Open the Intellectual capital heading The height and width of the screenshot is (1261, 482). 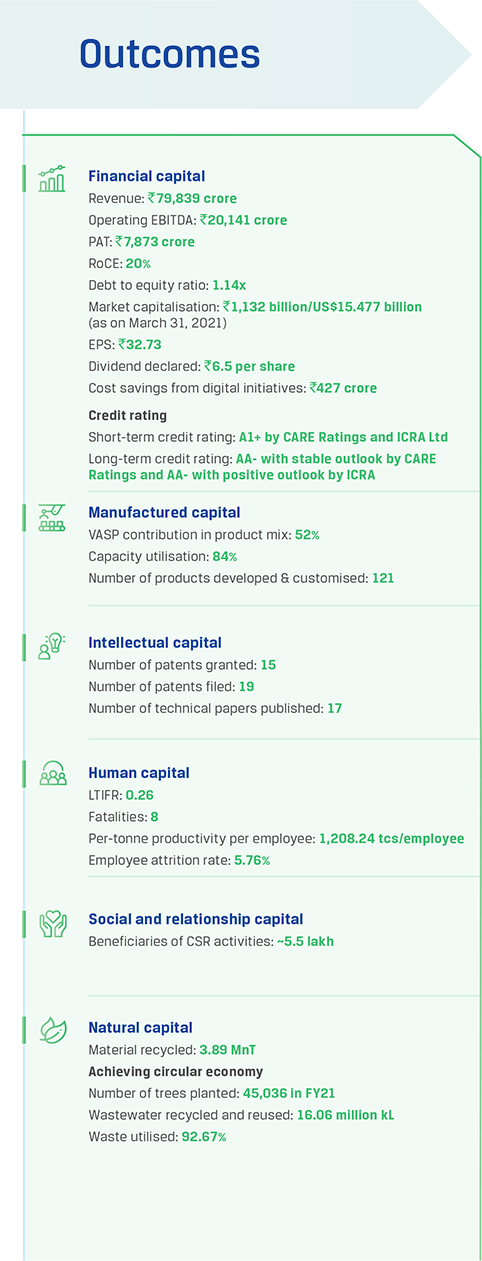click(x=155, y=643)
